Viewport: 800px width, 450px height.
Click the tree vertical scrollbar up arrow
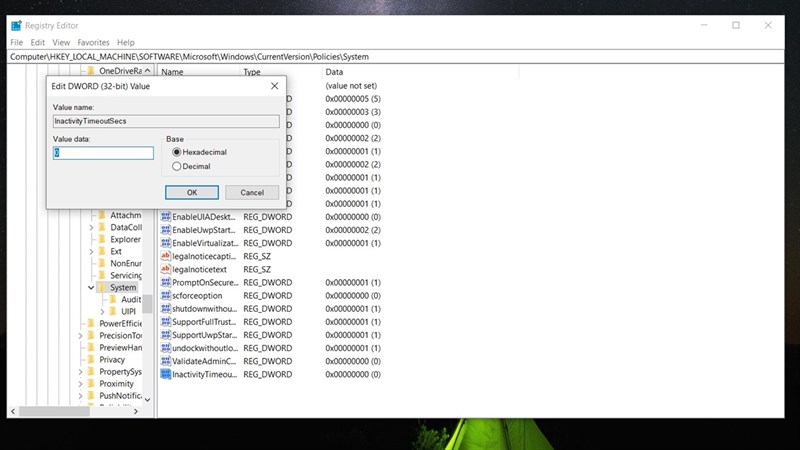[147, 70]
